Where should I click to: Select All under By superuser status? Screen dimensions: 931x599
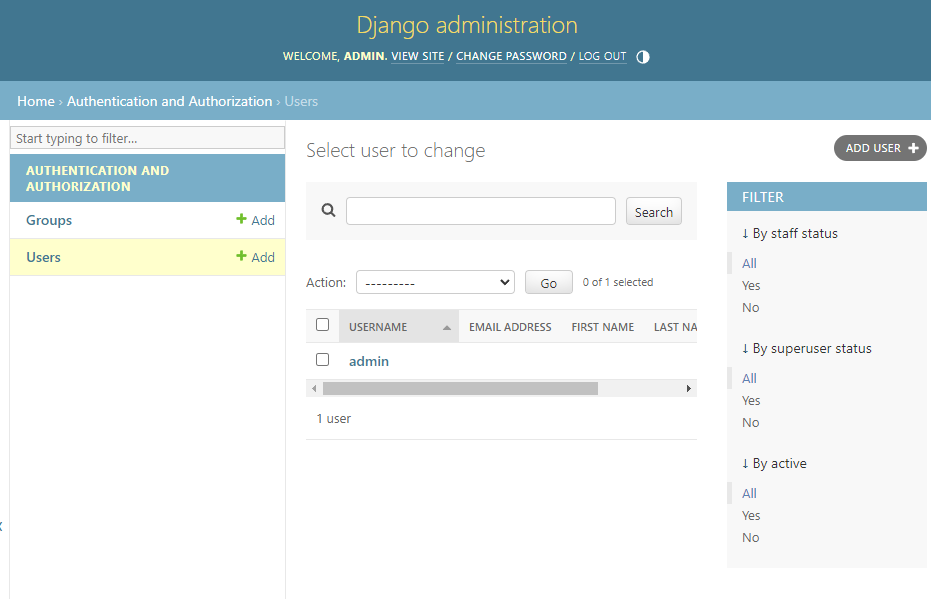pyautogui.click(x=749, y=379)
